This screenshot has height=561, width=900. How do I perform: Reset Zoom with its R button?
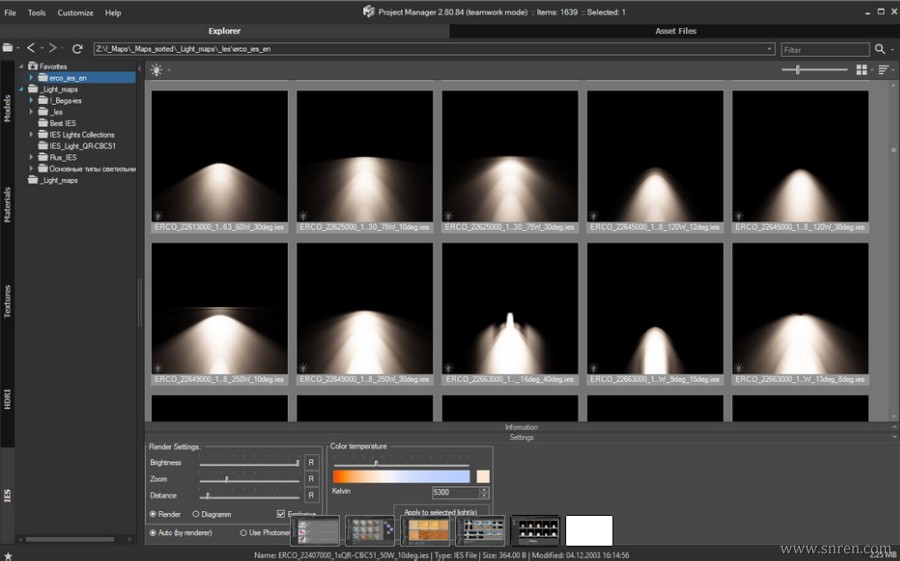tap(311, 479)
